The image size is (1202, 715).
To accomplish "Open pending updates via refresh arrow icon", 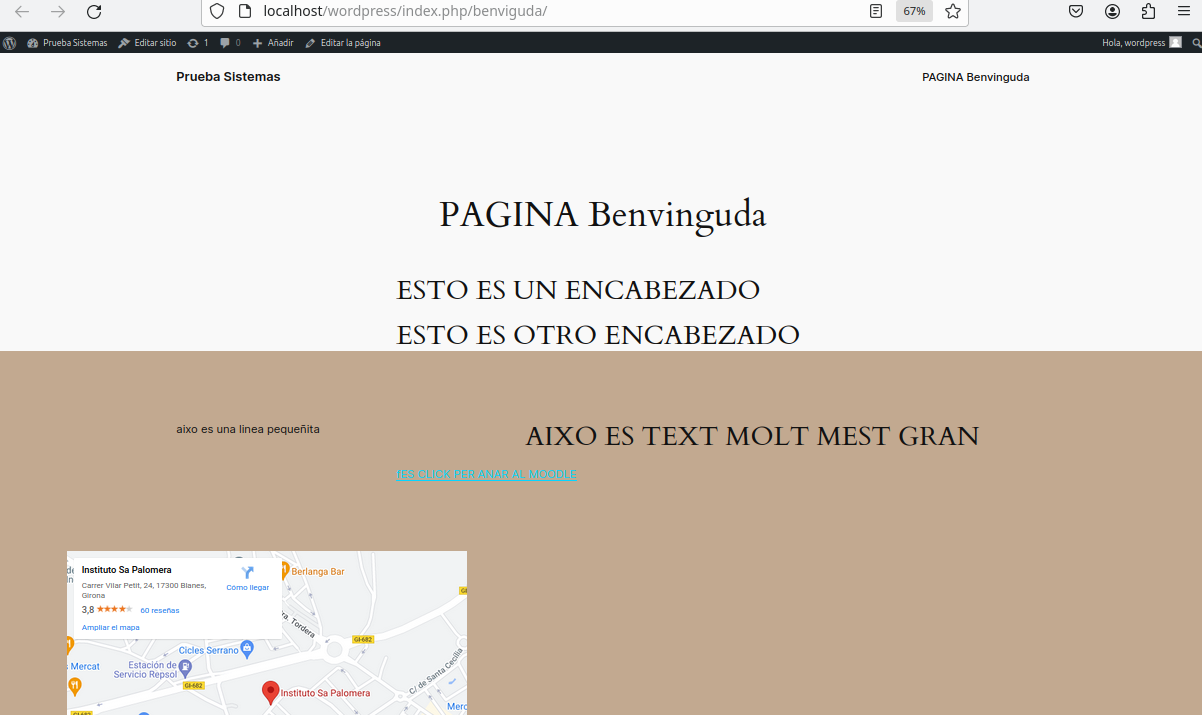I will (x=191, y=42).
